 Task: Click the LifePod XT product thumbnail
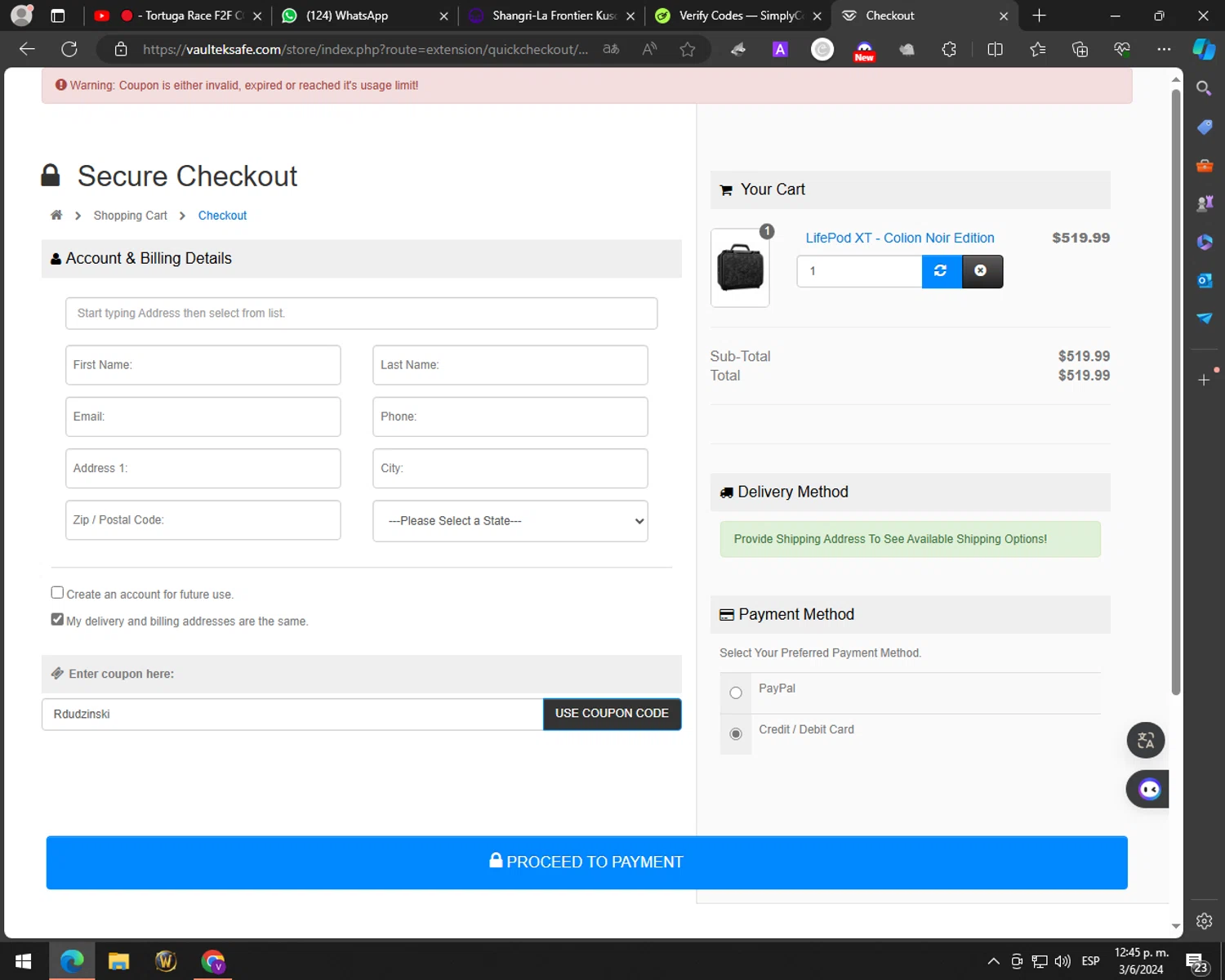pos(740,268)
